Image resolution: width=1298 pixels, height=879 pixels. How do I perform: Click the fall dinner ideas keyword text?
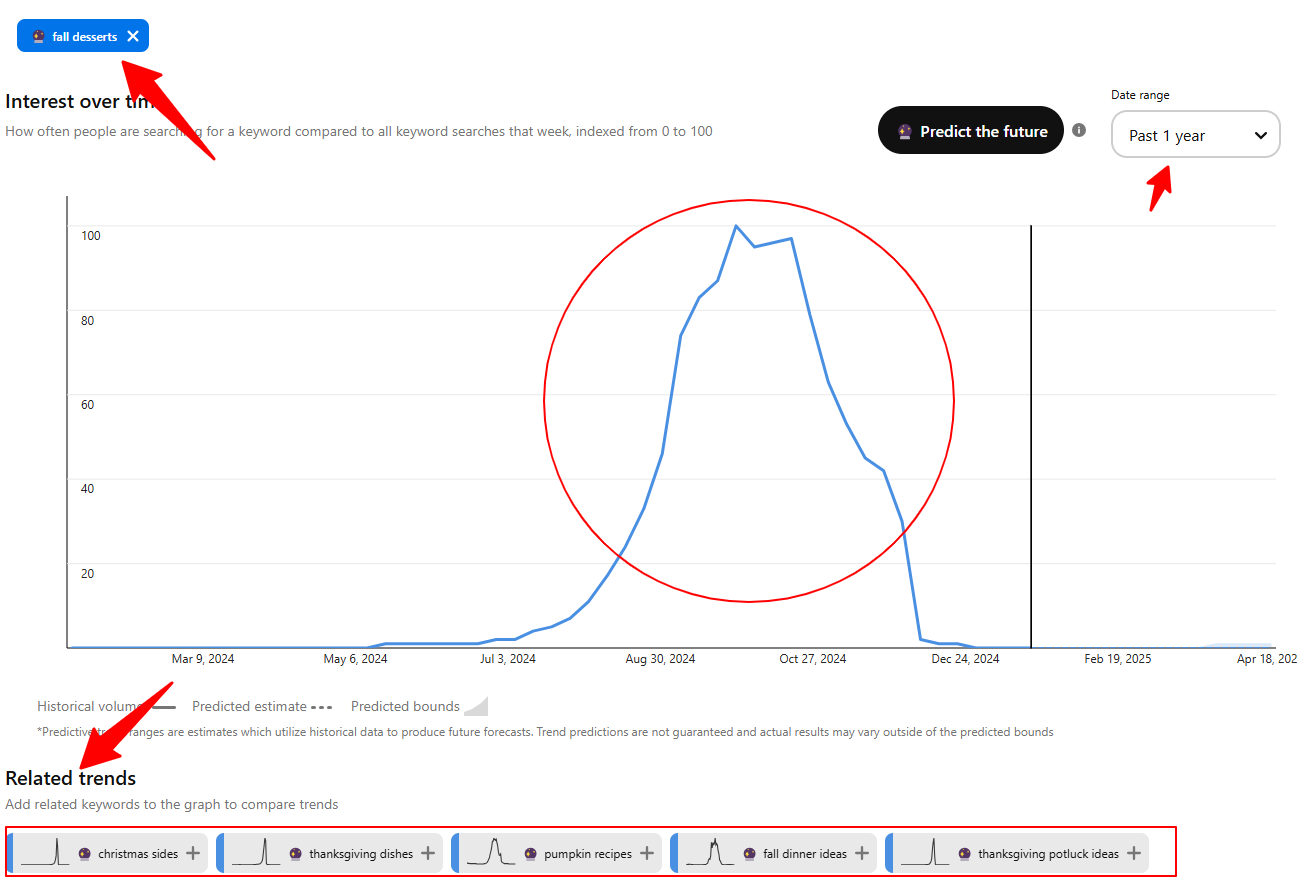pyautogui.click(x=805, y=854)
